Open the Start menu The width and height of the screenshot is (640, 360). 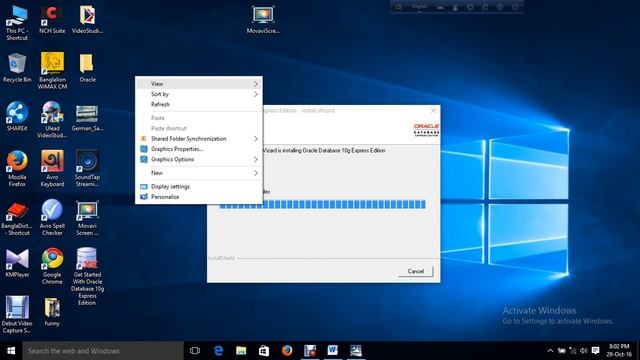11,351
